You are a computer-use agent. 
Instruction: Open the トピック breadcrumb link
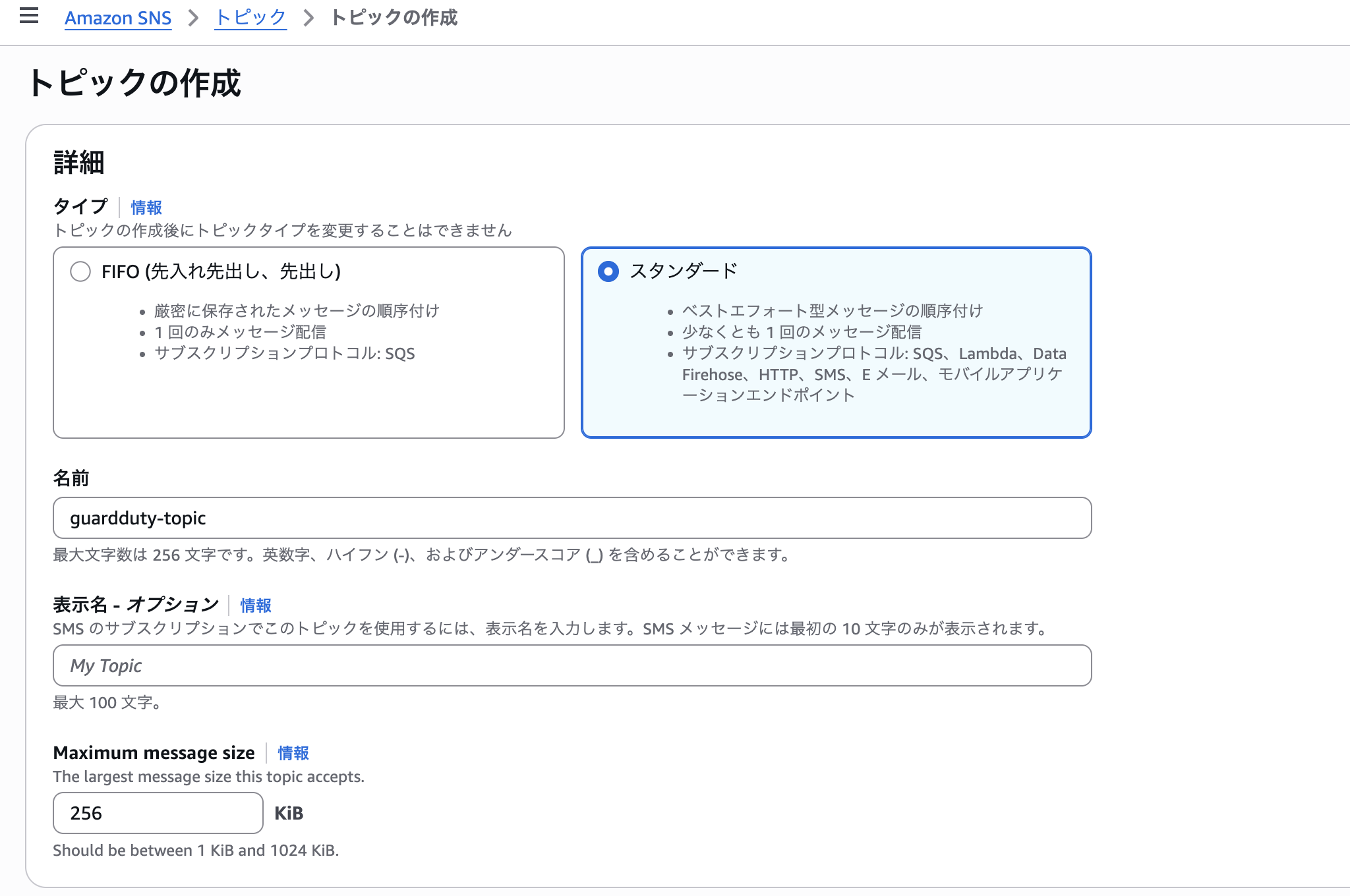click(250, 17)
